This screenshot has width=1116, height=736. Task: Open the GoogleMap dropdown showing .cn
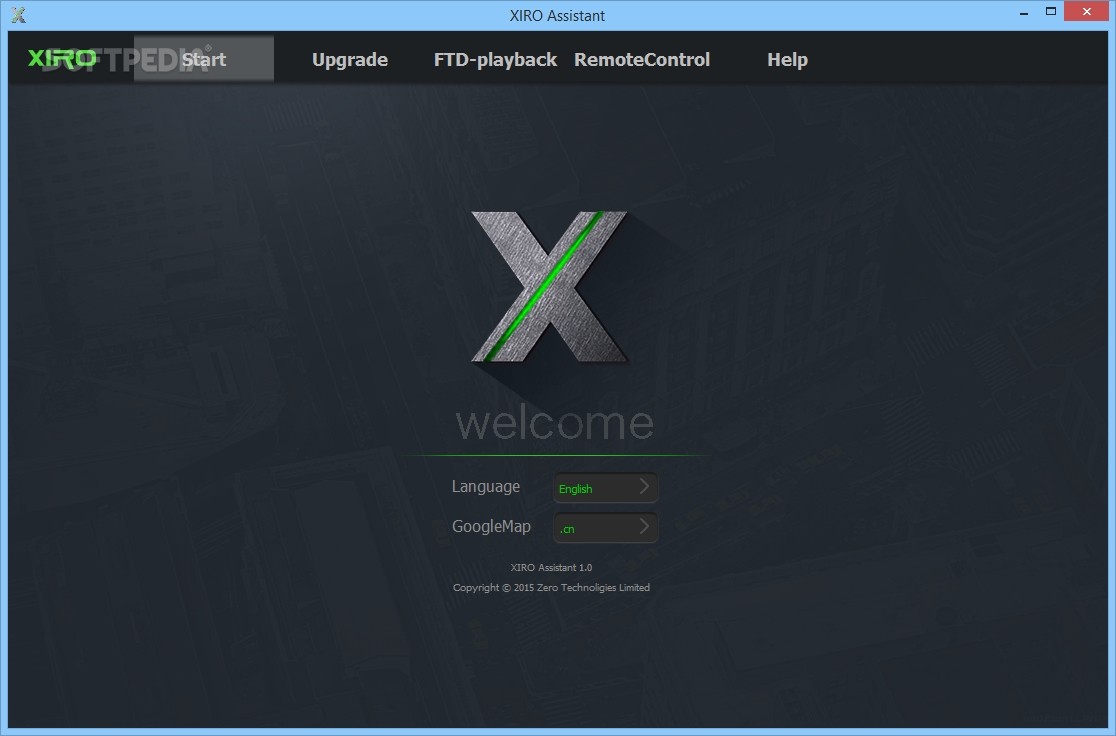pyautogui.click(x=606, y=528)
